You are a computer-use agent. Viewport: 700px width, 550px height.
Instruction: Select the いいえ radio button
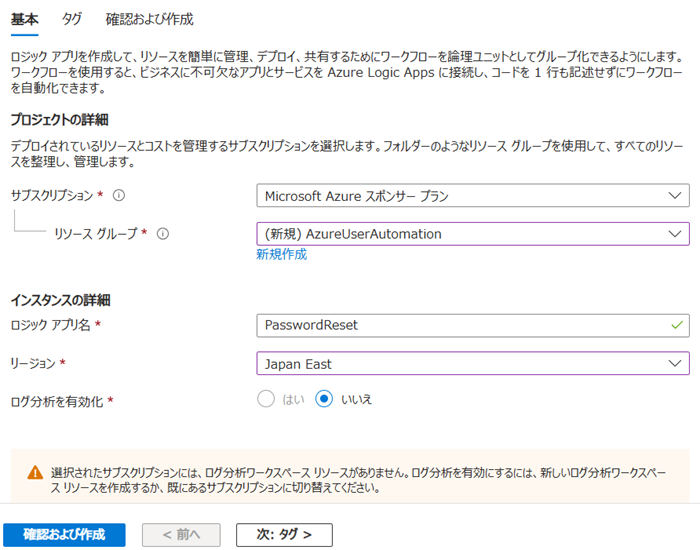[x=323, y=399]
